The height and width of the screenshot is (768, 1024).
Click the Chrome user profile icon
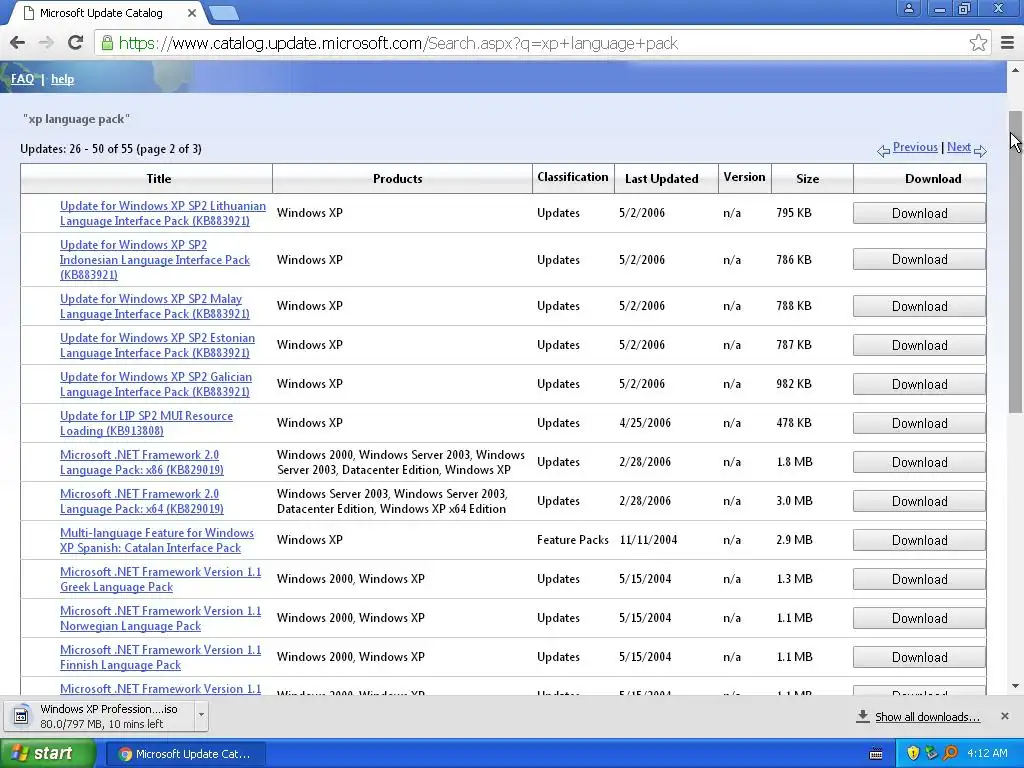pos(909,8)
